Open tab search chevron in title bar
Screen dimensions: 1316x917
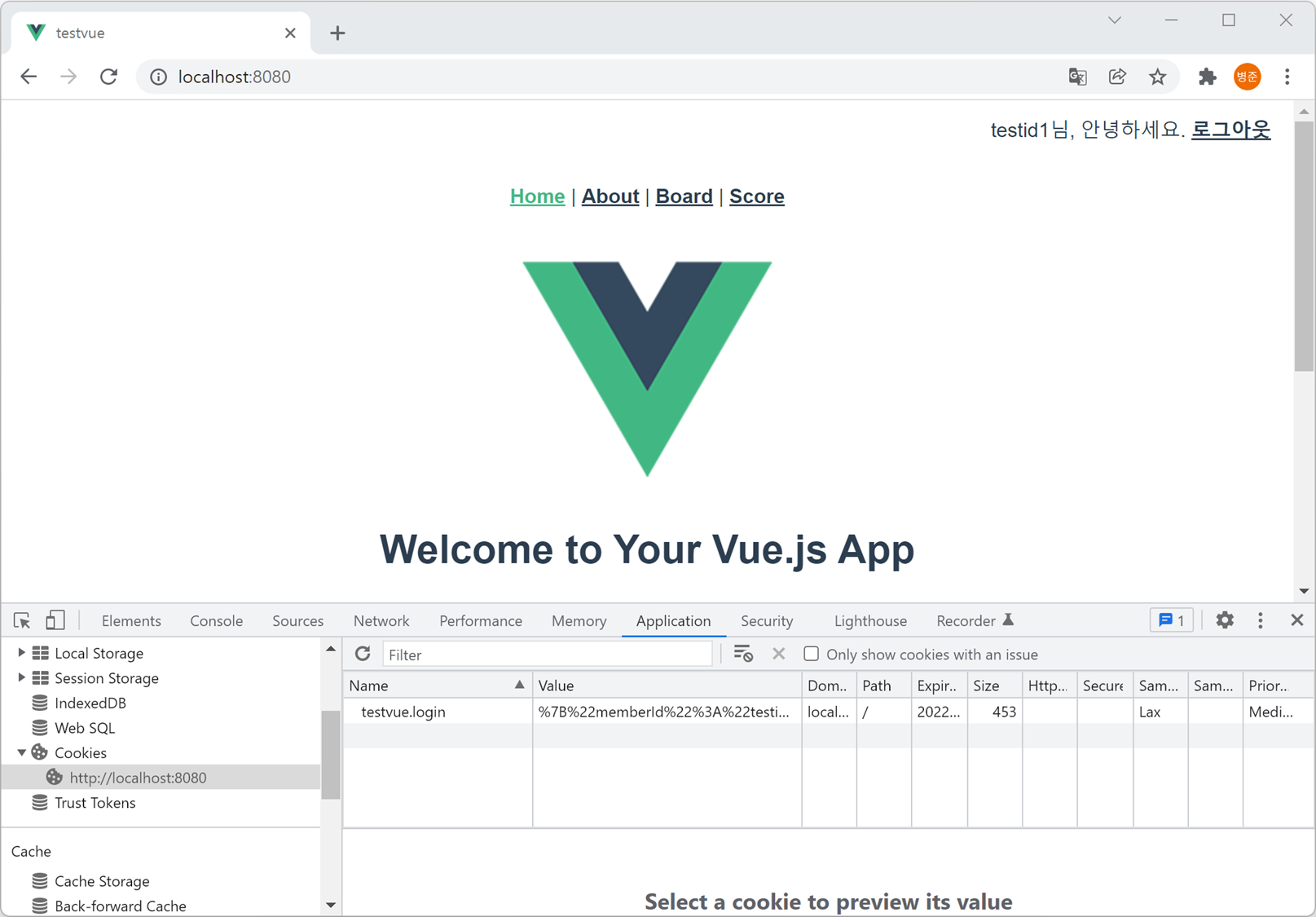(x=1115, y=20)
